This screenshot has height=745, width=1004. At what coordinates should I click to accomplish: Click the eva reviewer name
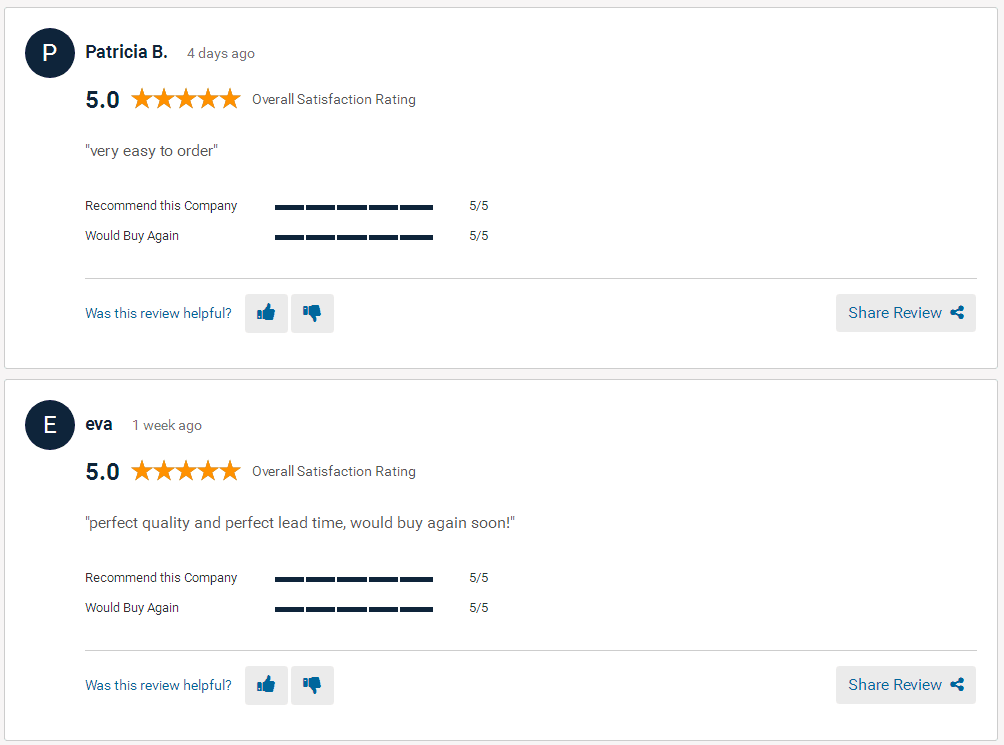point(99,424)
